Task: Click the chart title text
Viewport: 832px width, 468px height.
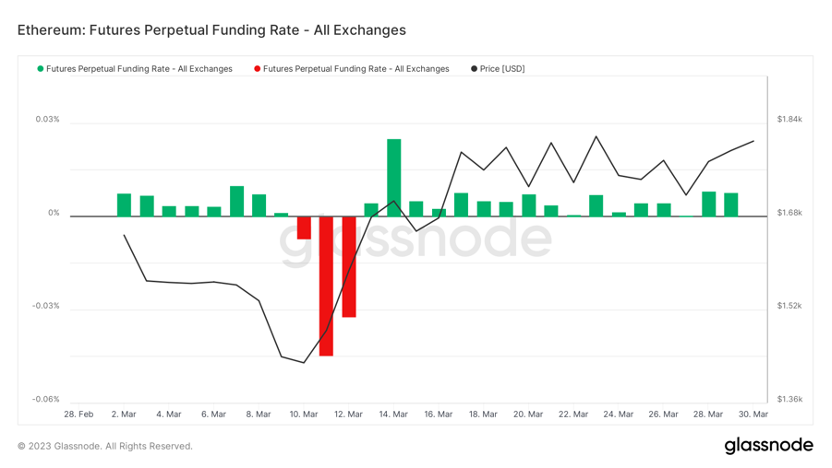Action: (x=212, y=30)
